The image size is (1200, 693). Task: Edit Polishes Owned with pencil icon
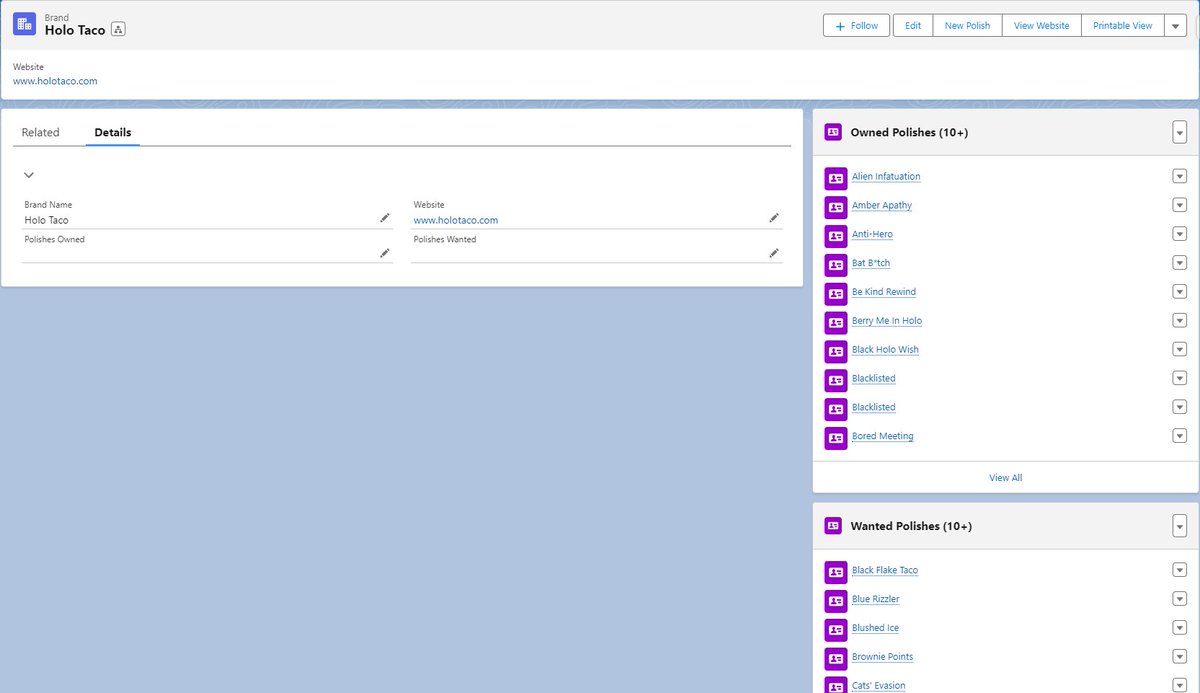coord(384,253)
